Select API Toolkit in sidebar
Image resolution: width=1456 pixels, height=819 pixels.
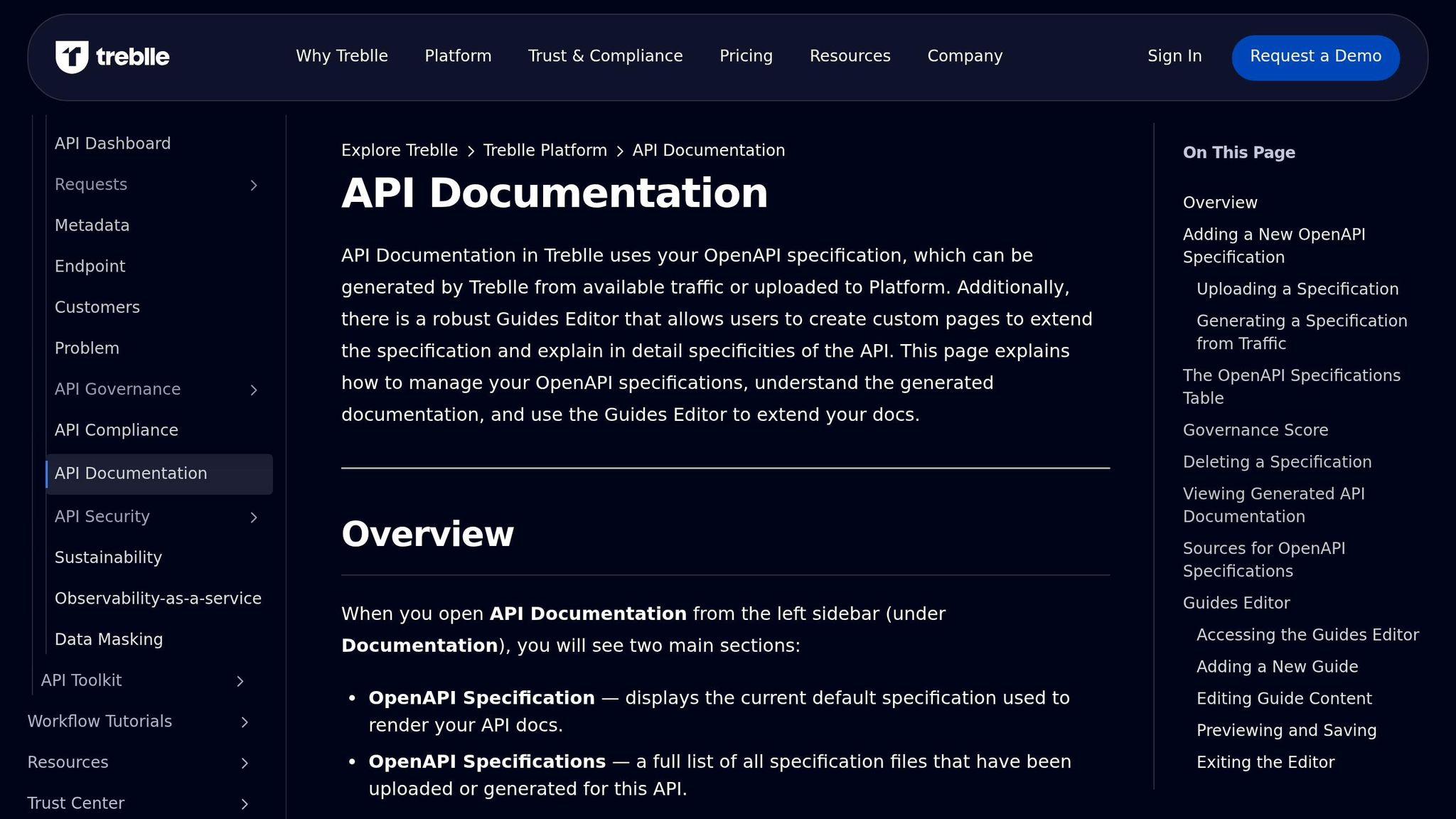81,681
